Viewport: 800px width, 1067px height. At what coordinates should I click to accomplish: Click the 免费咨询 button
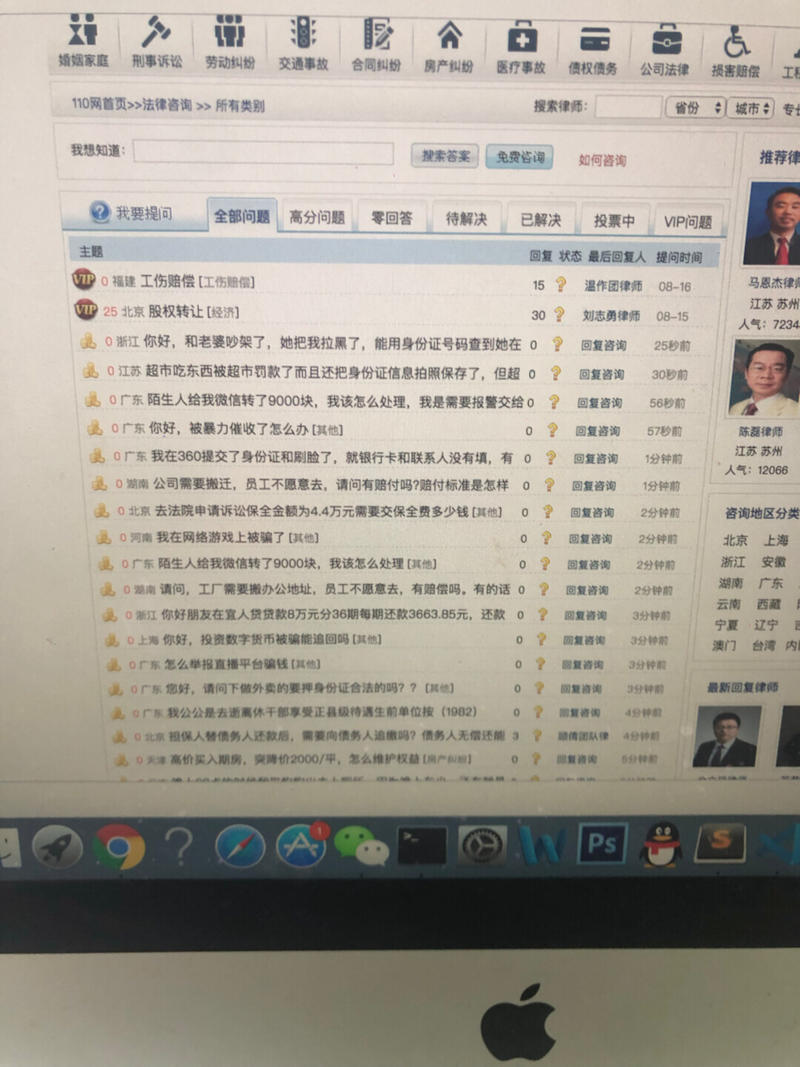point(519,159)
